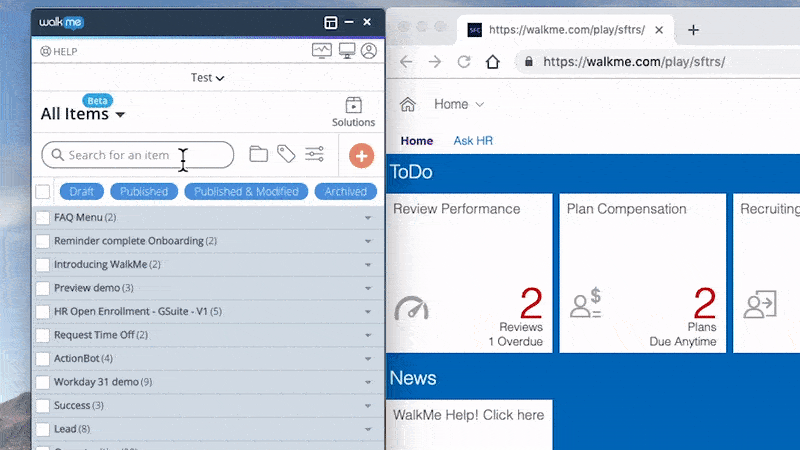Expand the Request Time Off arrow
The image size is (800, 450).
tap(368, 335)
